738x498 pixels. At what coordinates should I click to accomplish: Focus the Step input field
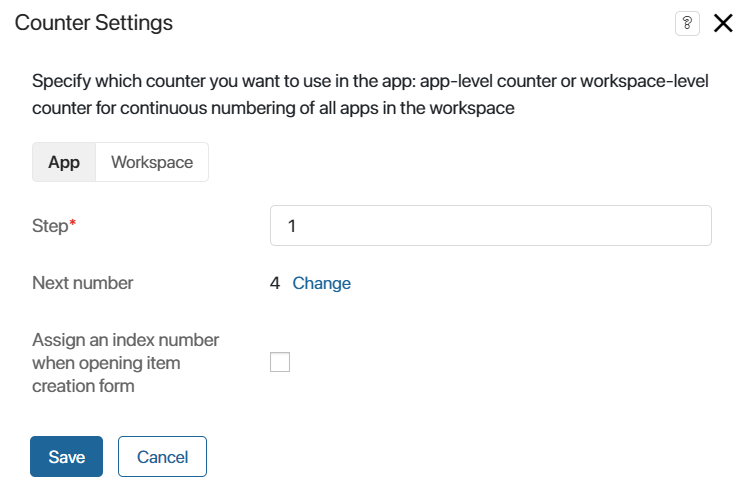(x=490, y=225)
